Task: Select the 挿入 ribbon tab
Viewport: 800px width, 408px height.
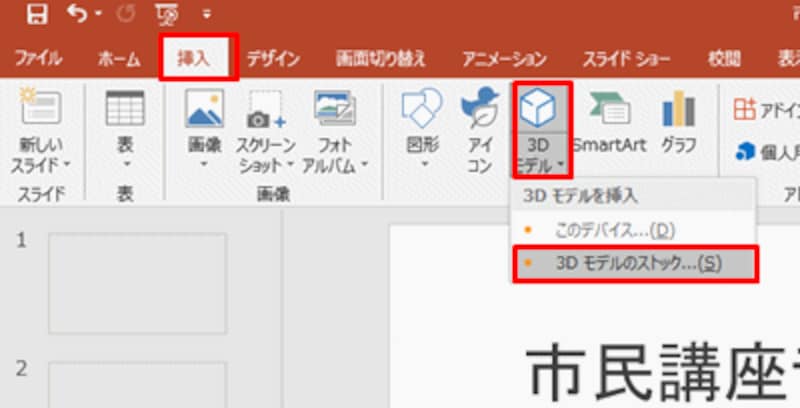Action: point(194,59)
